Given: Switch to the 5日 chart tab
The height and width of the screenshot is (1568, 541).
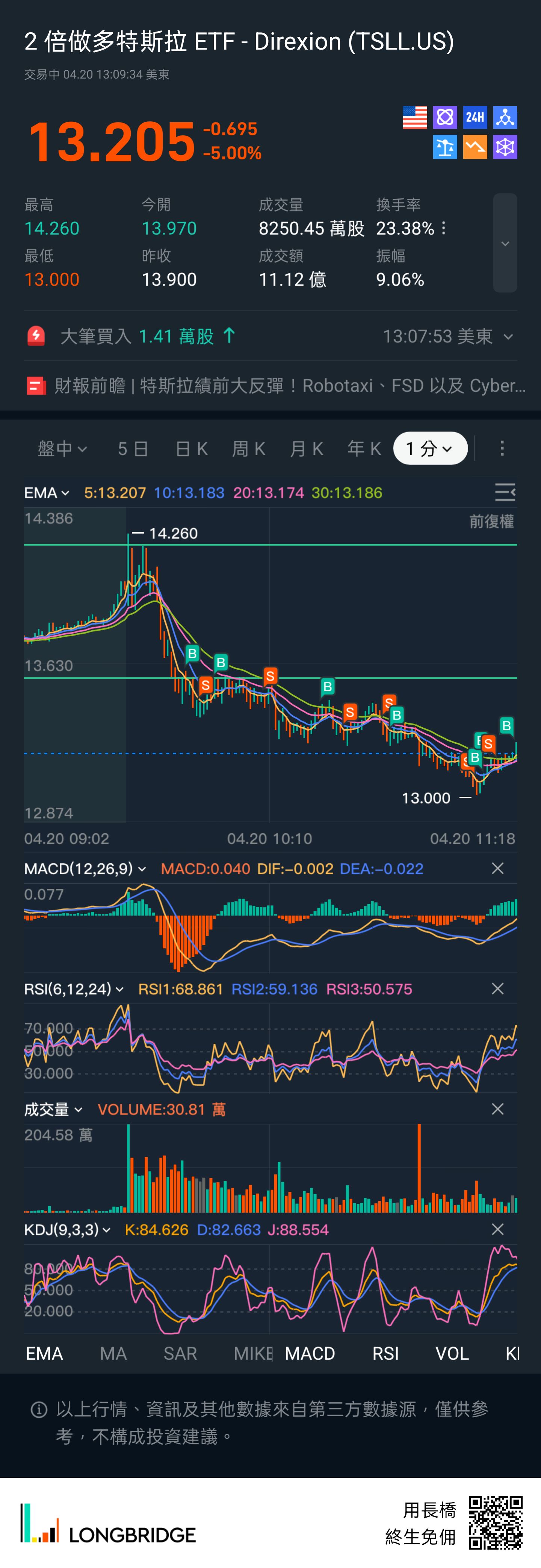Looking at the screenshot, I should pyautogui.click(x=133, y=449).
